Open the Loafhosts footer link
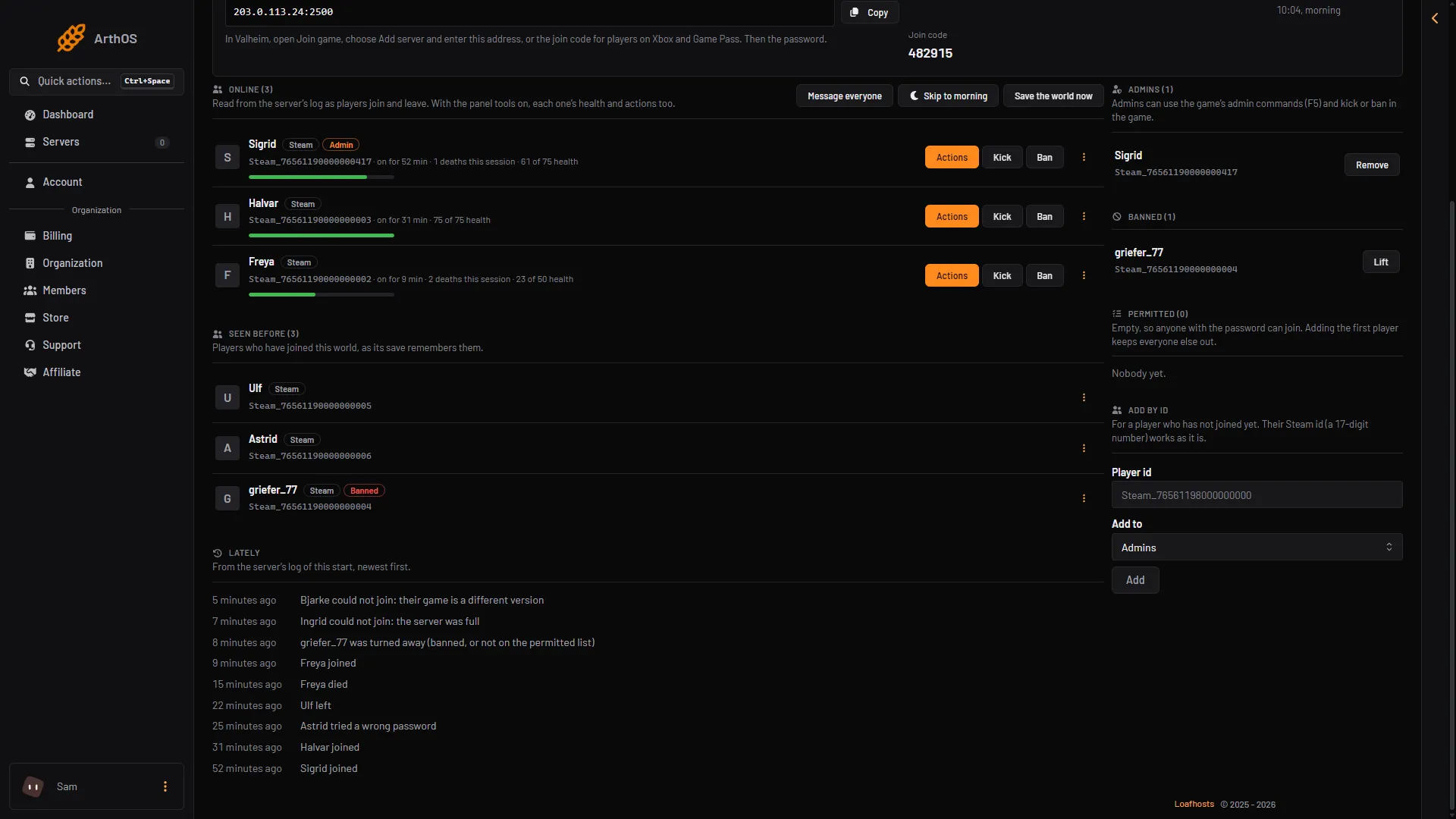1456x819 pixels. pyautogui.click(x=1194, y=805)
